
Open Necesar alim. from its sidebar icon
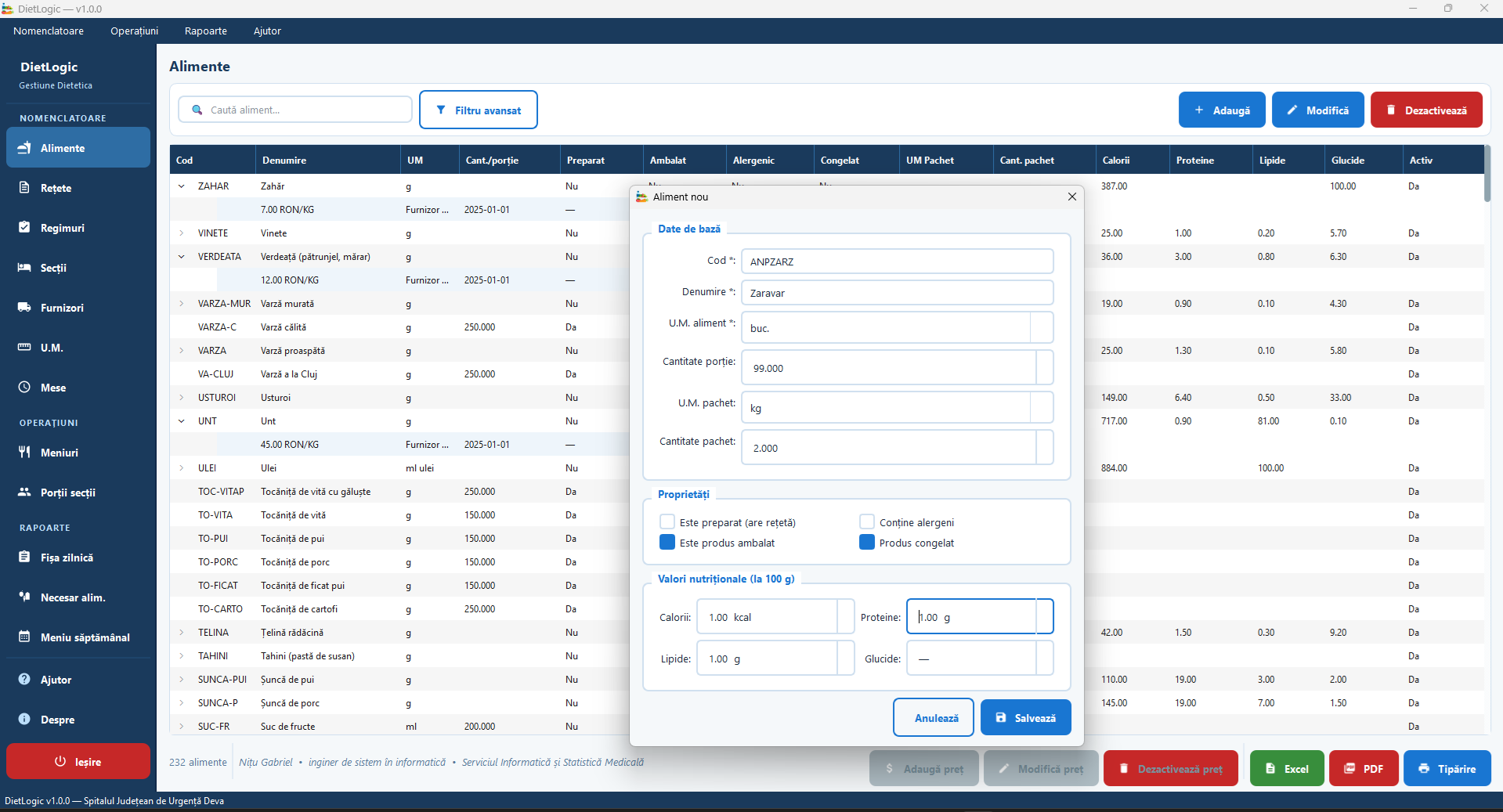24,597
